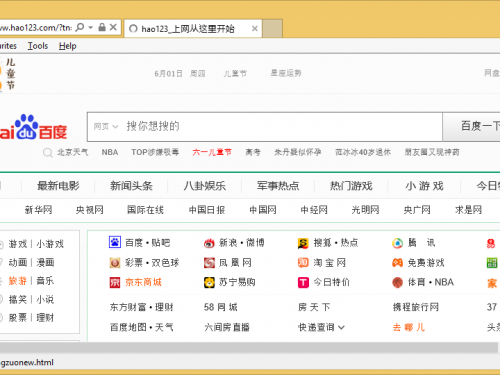
Task: Click the Baidu Tieba paw icon
Action: click(x=115, y=242)
